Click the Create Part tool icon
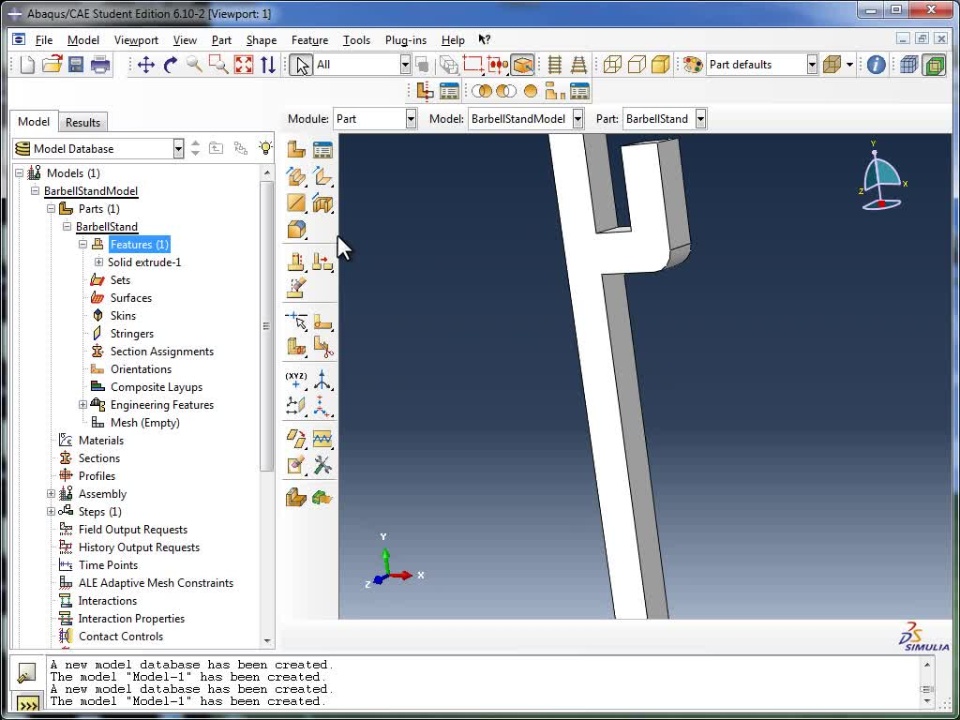This screenshot has width=960, height=720. tap(296, 150)
